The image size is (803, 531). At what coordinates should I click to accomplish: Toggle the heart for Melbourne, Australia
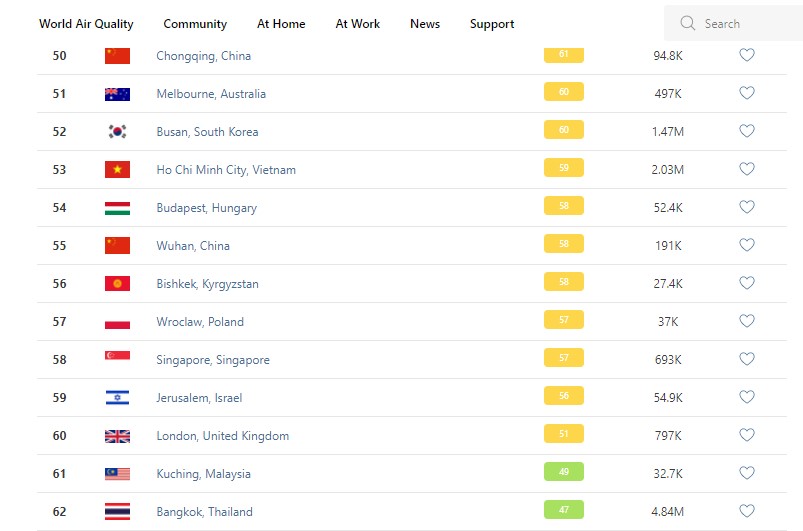click(746, 93)
